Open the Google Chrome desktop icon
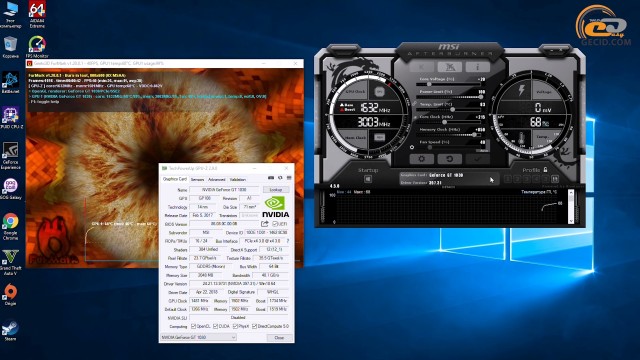The height and width of the screenshot is (360, 640). 11,227
